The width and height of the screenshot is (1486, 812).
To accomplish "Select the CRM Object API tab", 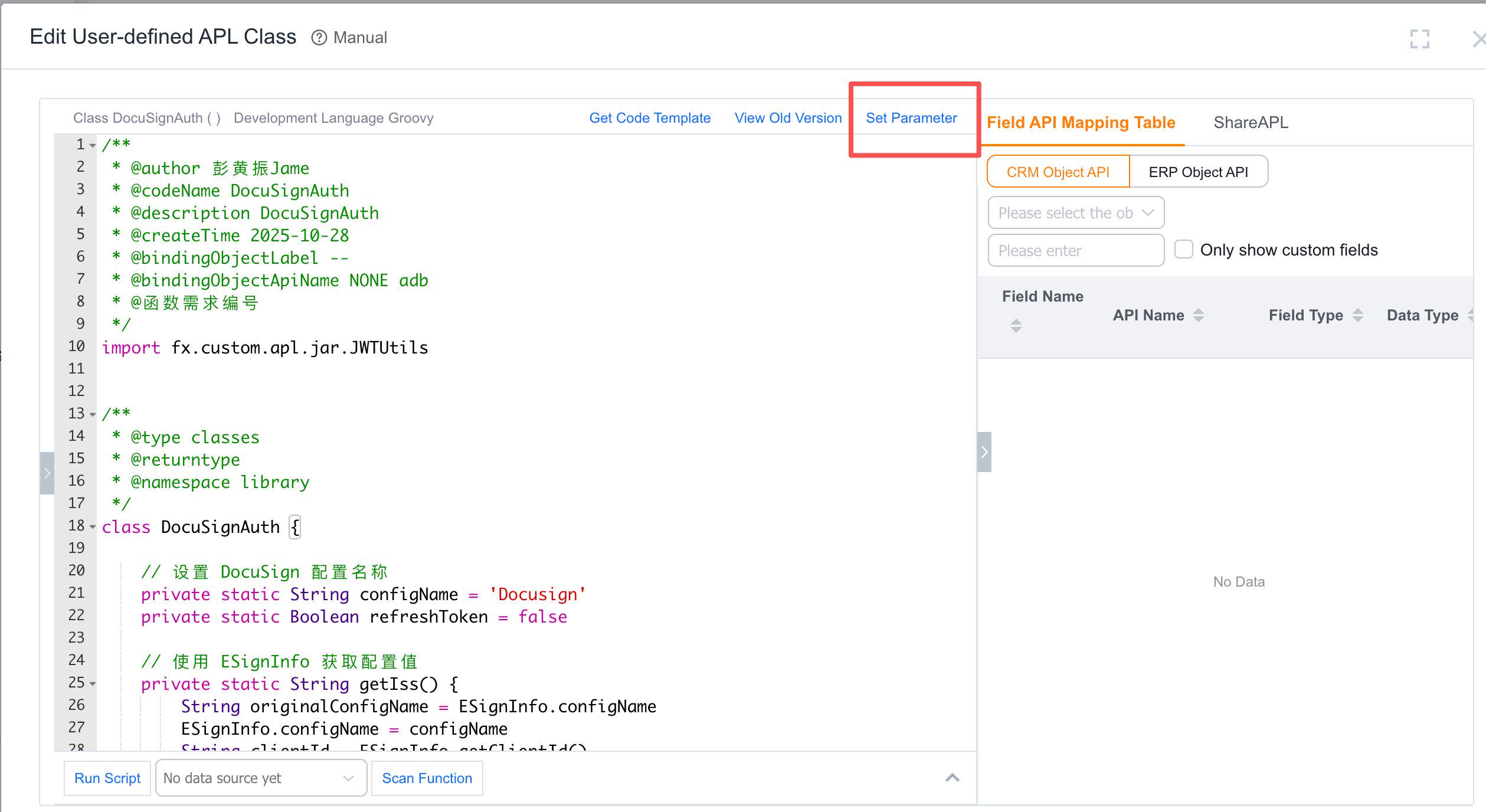I will click(1058, 172).
